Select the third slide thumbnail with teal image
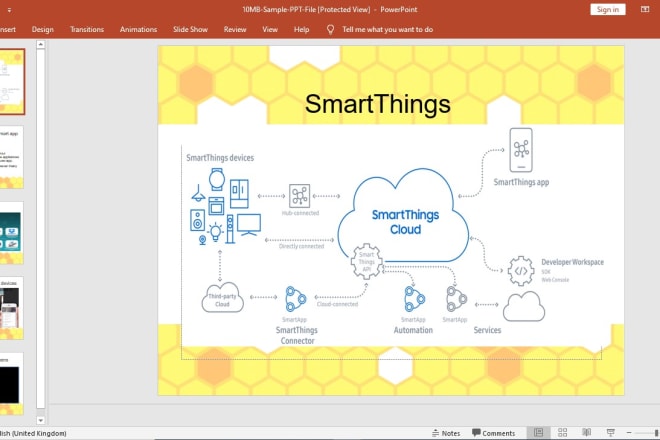Screen dimensions: 660x440 (12, 233)
